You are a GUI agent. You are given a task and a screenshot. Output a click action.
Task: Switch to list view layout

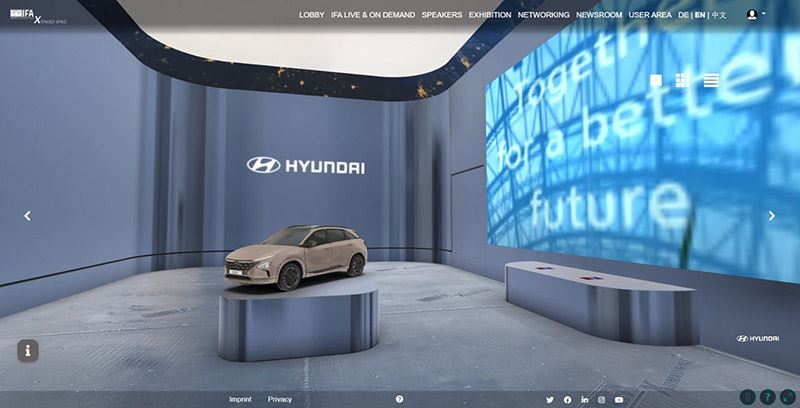(x=711, y=81)
